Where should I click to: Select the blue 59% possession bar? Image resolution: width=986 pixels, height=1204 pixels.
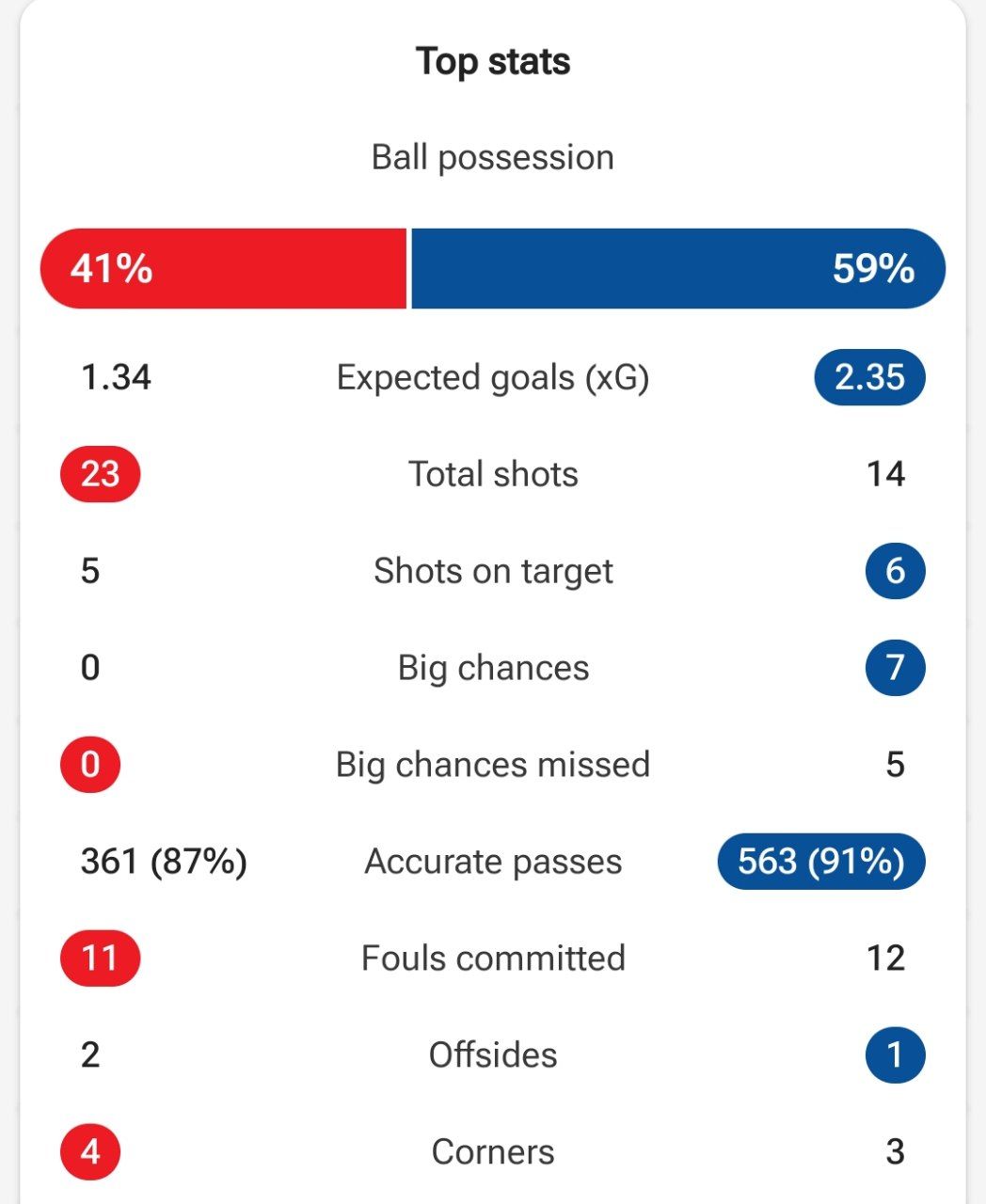(678, 268)
